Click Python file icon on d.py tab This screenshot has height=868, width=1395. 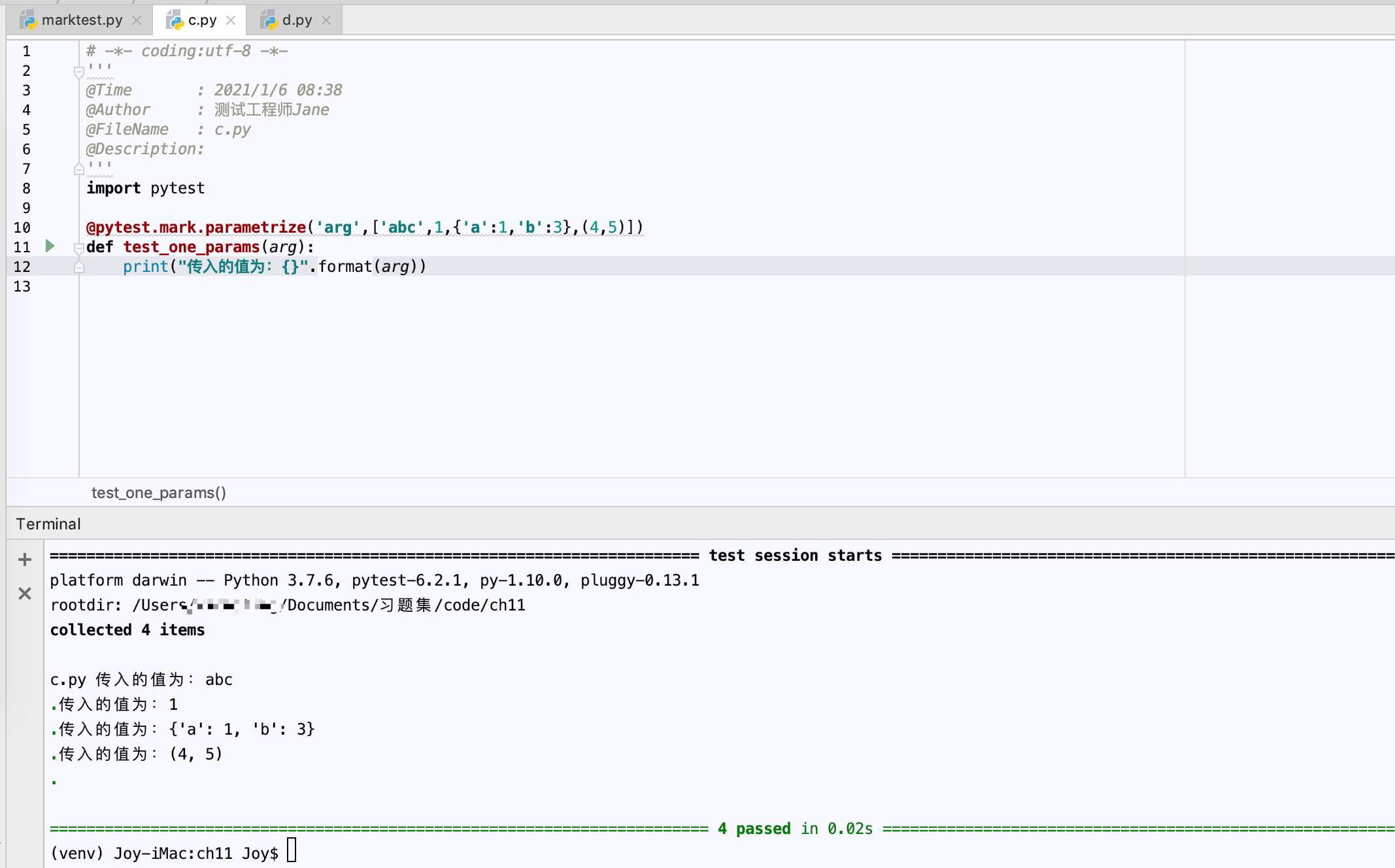pos(269,20)
